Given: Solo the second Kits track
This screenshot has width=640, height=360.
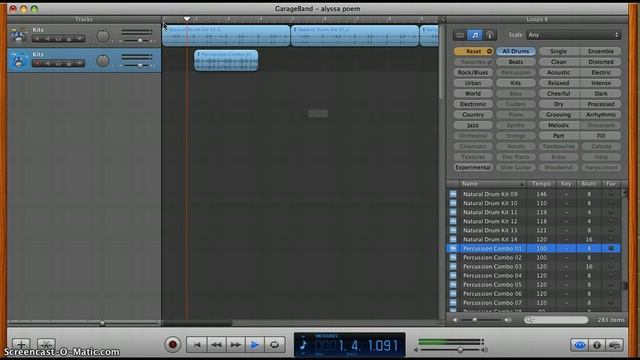Looking at the screenshot, I should coord(58,64).
